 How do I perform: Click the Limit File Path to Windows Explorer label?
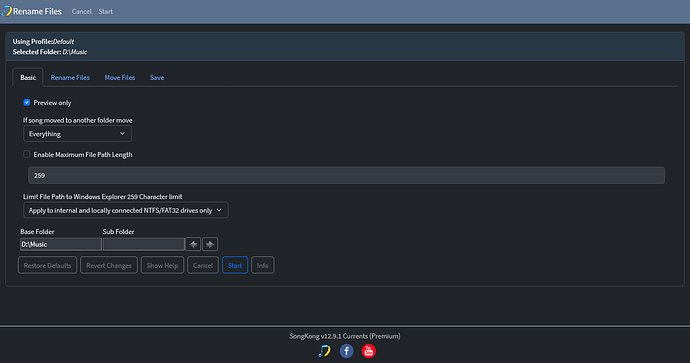tap(103, 197)
